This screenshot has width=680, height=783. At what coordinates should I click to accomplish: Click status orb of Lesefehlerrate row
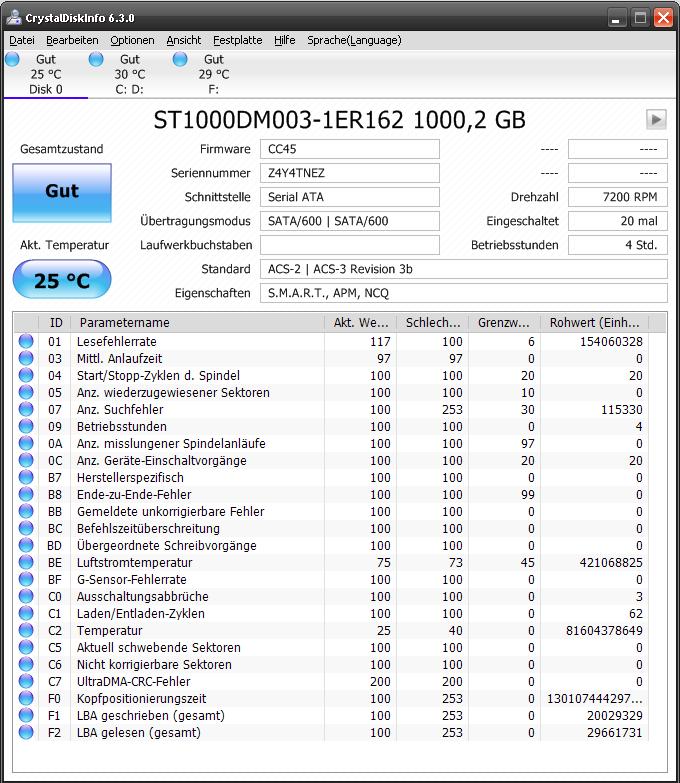[x=26, y=342]
